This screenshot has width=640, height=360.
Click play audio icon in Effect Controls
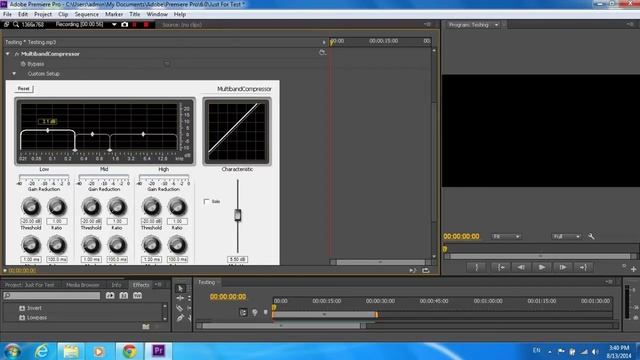click(x=413, y=270)
